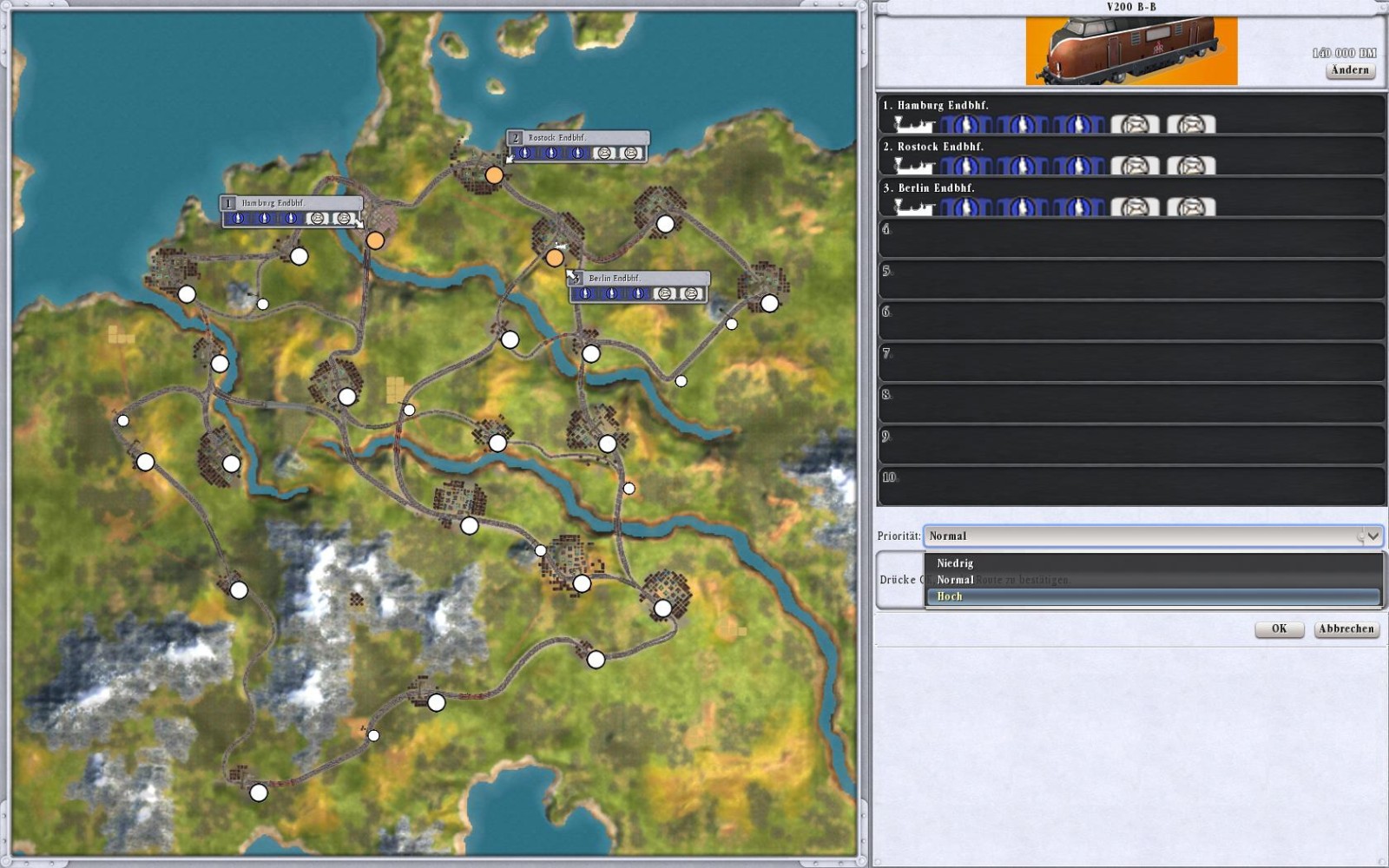Collapse the Priorität dropdown via its arrow
Viewport: 1389px width, 868px height.
point(1373,536)
